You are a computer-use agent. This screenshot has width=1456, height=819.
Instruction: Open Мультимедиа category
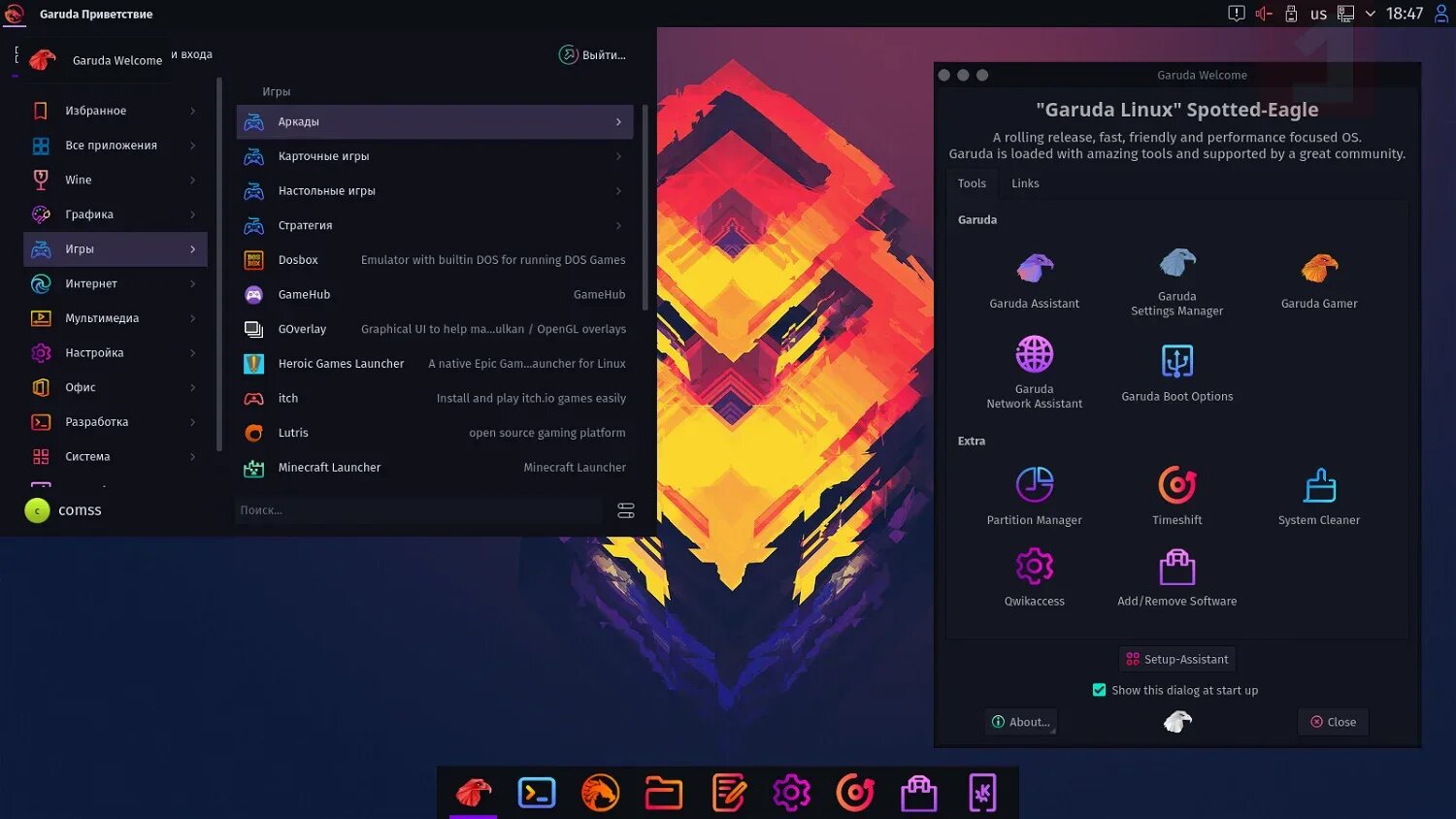point(116,318)
